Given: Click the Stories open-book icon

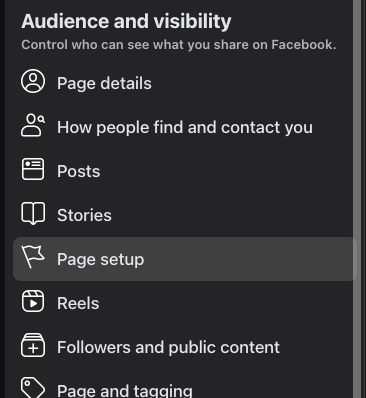Looking at the screenshot, I should coord(33,213).
